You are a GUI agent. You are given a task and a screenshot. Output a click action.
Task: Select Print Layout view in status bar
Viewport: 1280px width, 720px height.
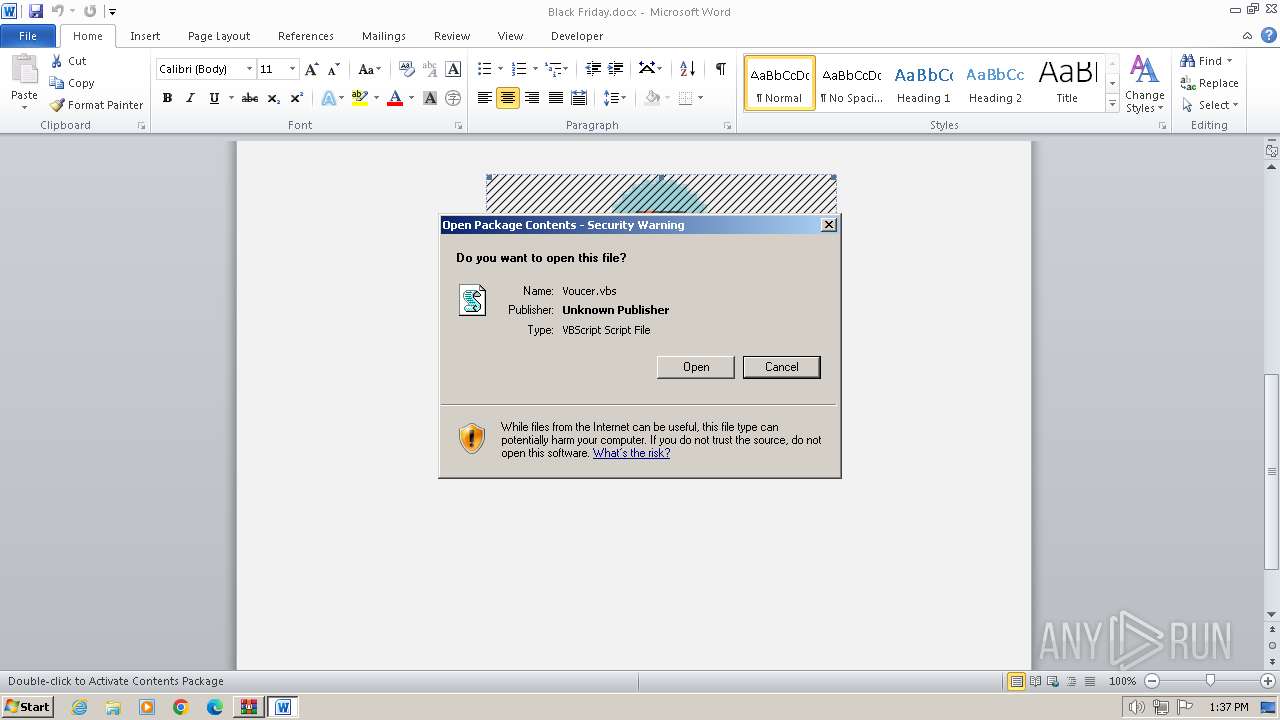[1016, 681]
